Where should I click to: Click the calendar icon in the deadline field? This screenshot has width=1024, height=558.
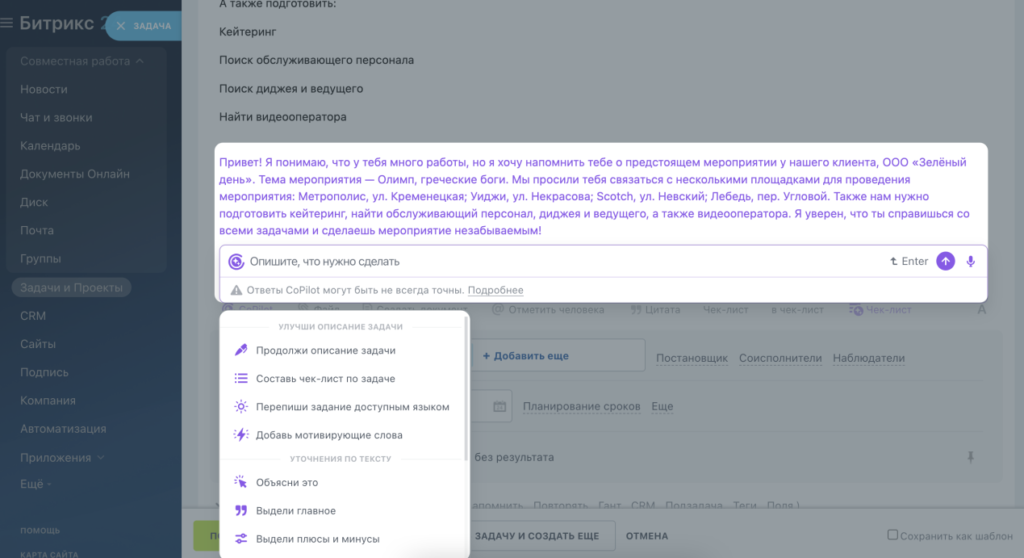click(x=500, y=406)
